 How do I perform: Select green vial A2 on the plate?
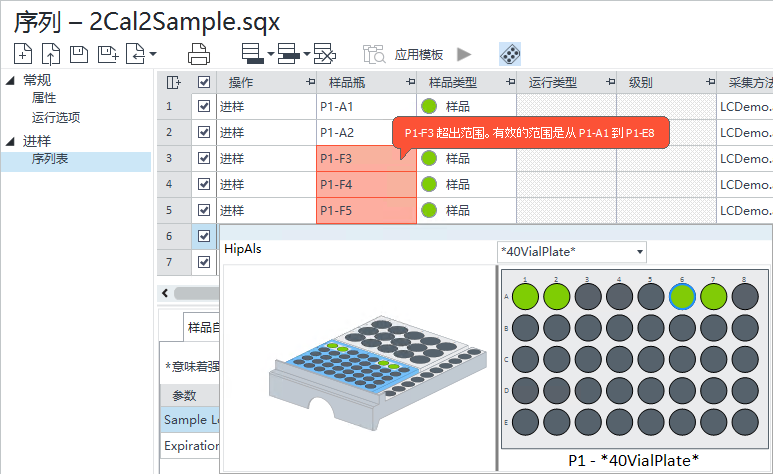tap(557, 297)
